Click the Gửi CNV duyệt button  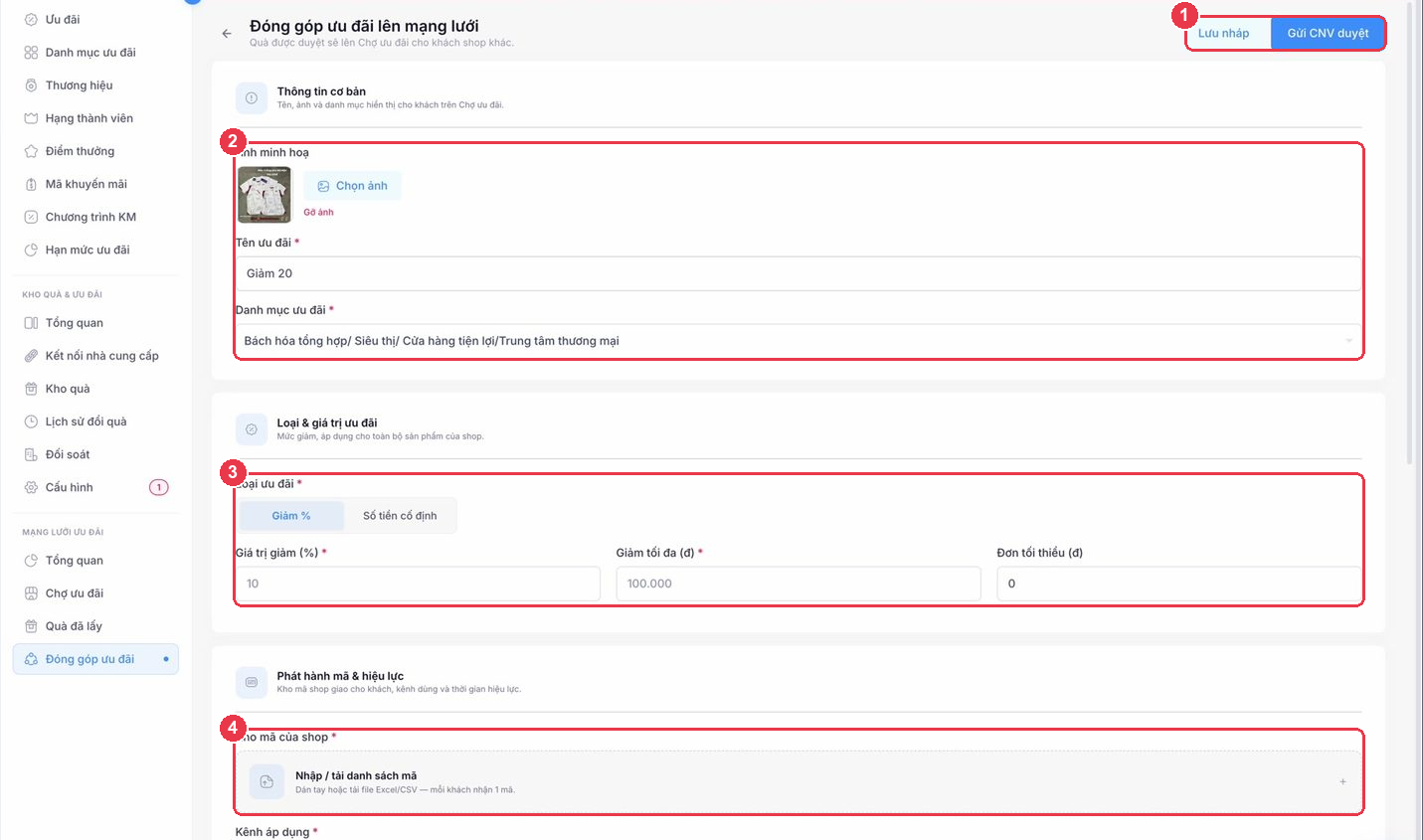point(1328,33)
